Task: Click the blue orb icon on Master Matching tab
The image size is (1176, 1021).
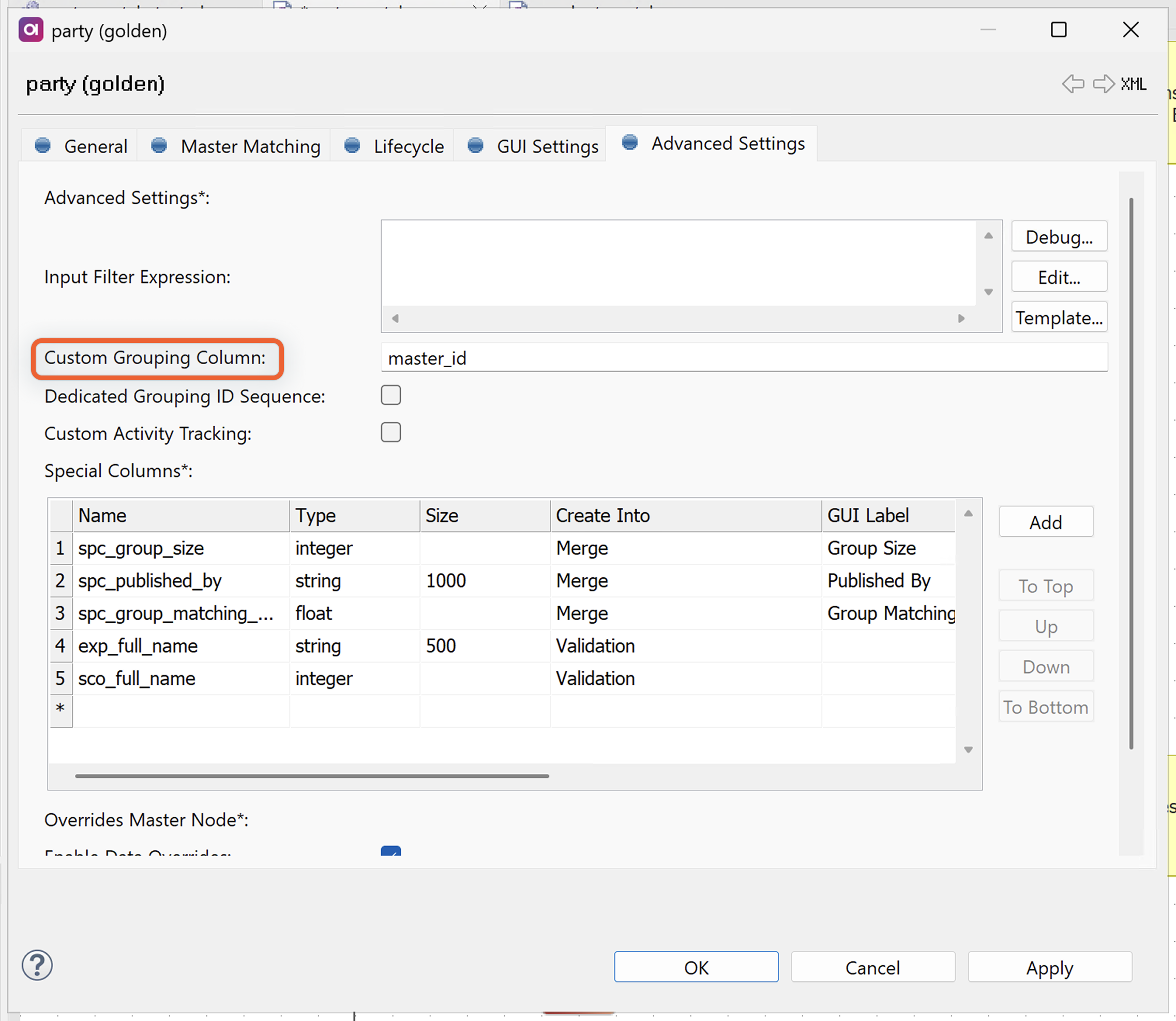Action: tap(159, 145)
